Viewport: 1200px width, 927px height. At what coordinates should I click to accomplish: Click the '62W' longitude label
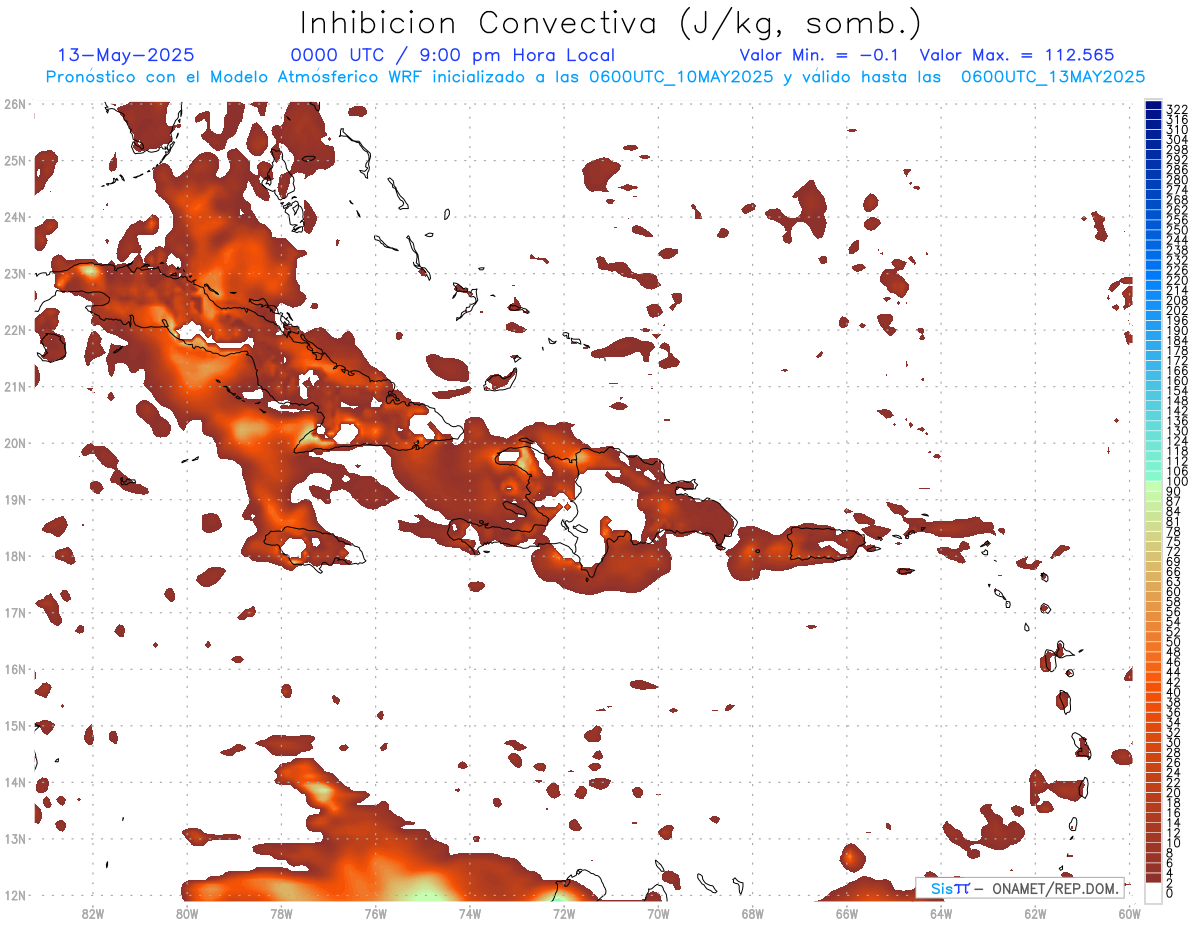pyautogui.click(x=1035, y=913)
